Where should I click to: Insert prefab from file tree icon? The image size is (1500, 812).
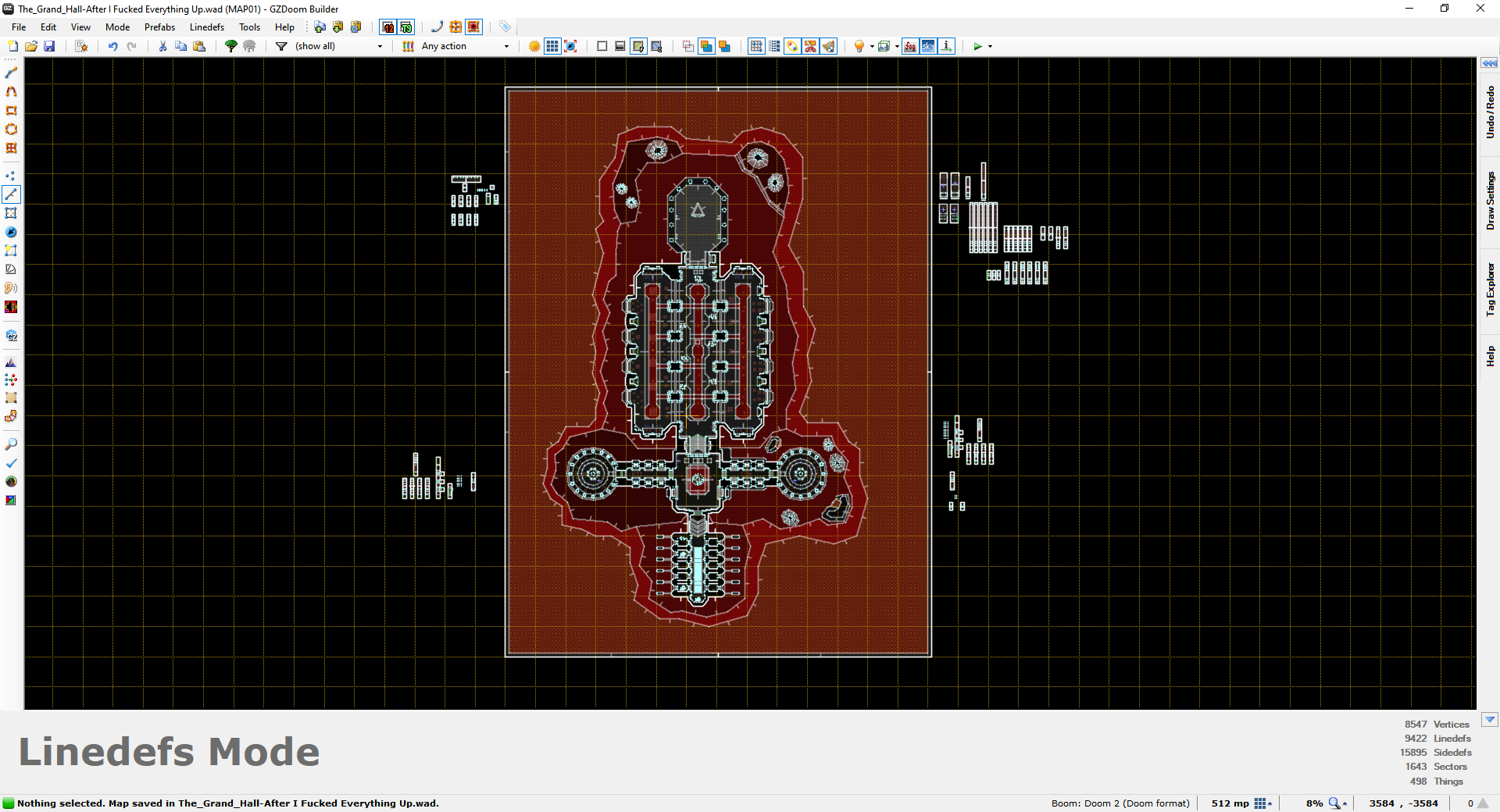[x=231, y=46]
